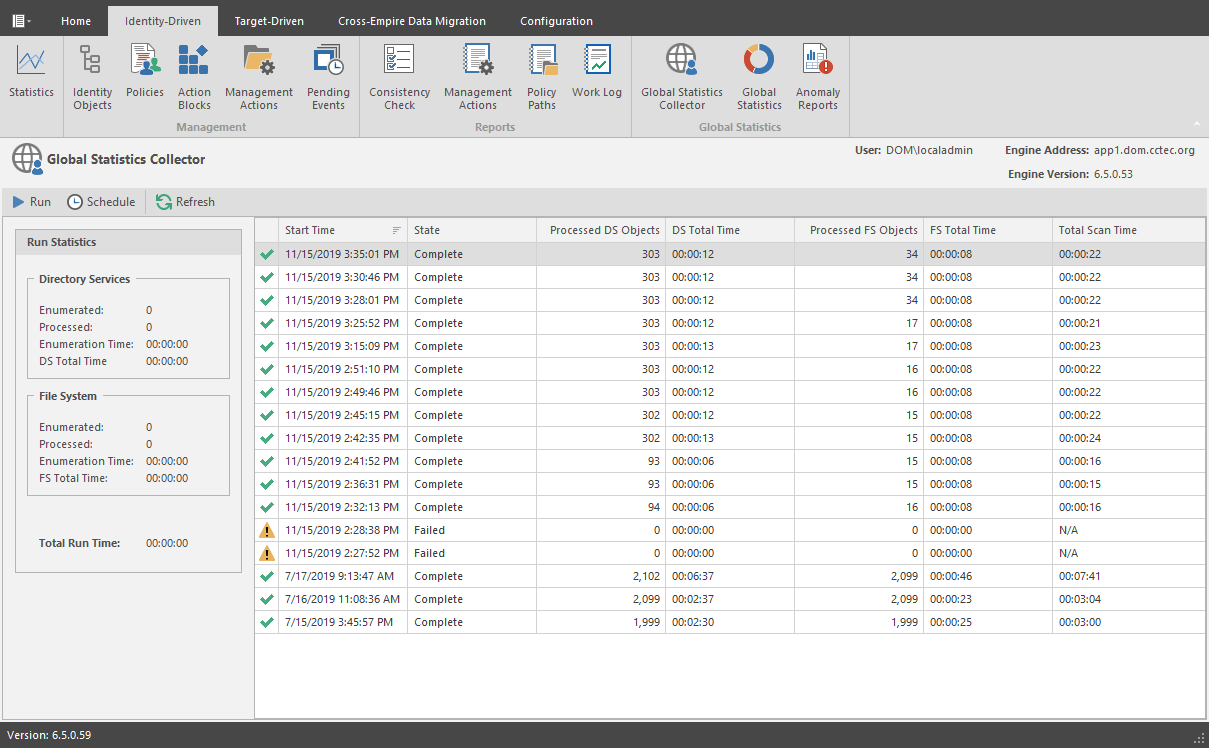Open Pending Events
Viewport: 1209px width, 748px height.
[328, 77]
